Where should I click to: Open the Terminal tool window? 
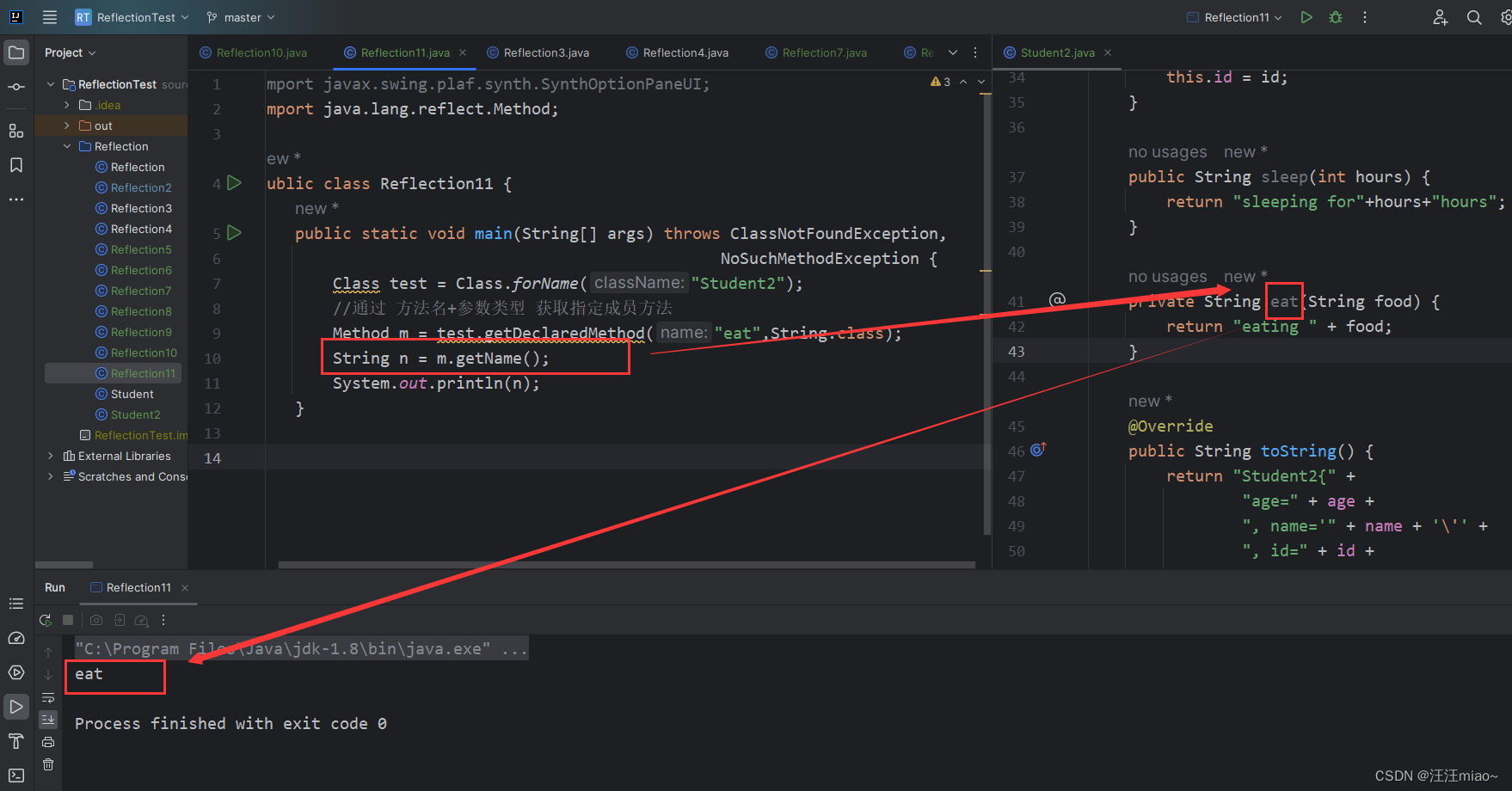[16, 776]
